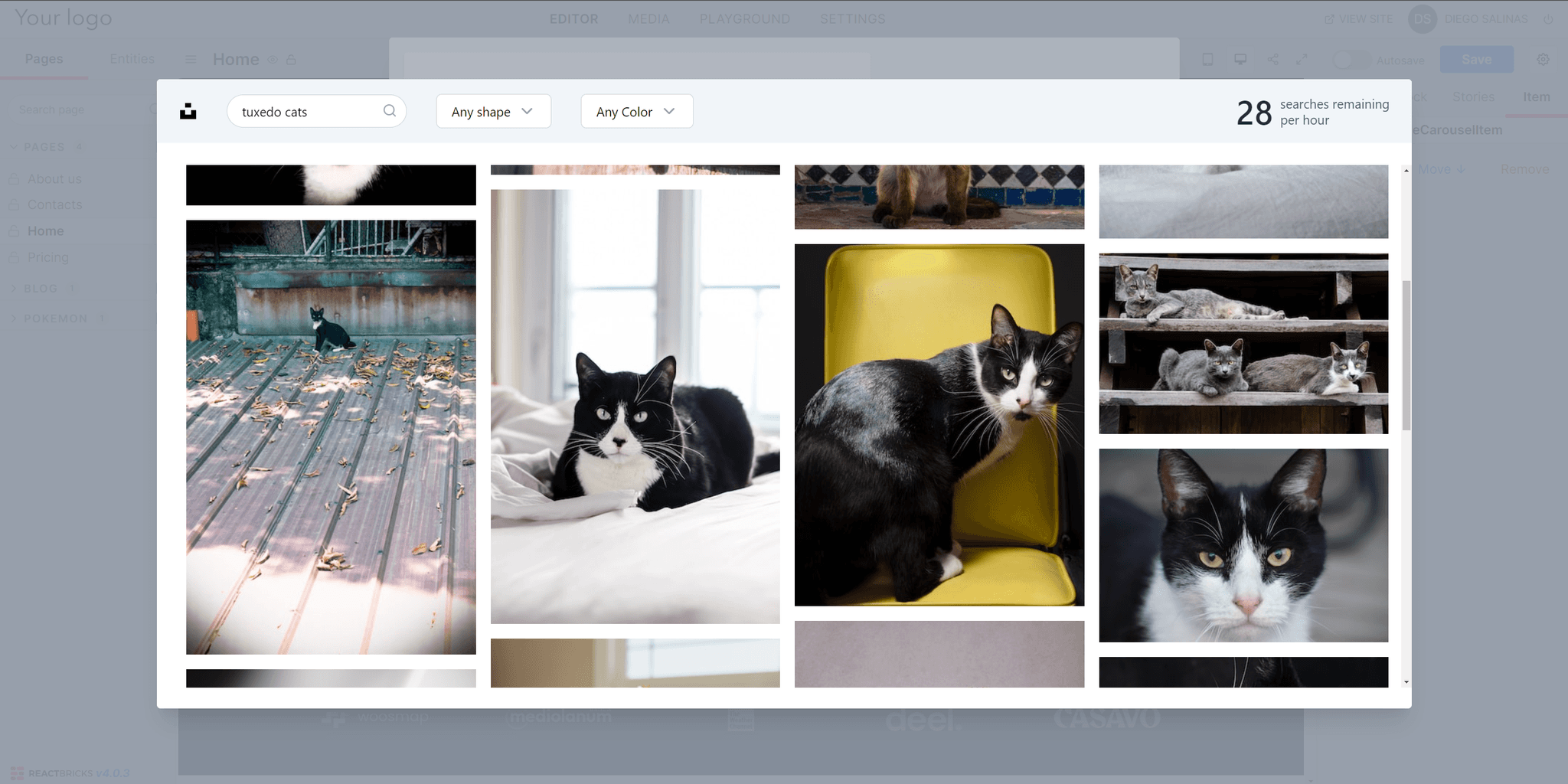Switch to the Item tab
The image size is (1568, 784).
(x=1536, y=96)
